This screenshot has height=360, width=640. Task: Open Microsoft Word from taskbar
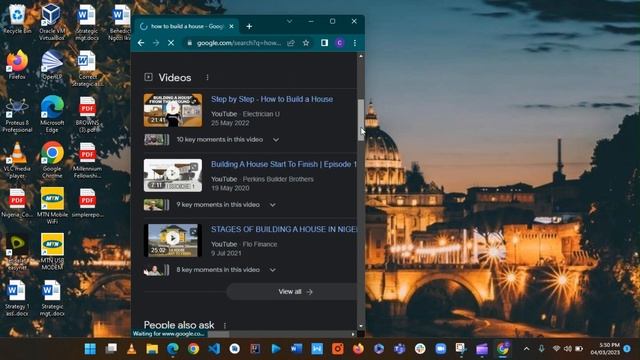pos(296,349)
